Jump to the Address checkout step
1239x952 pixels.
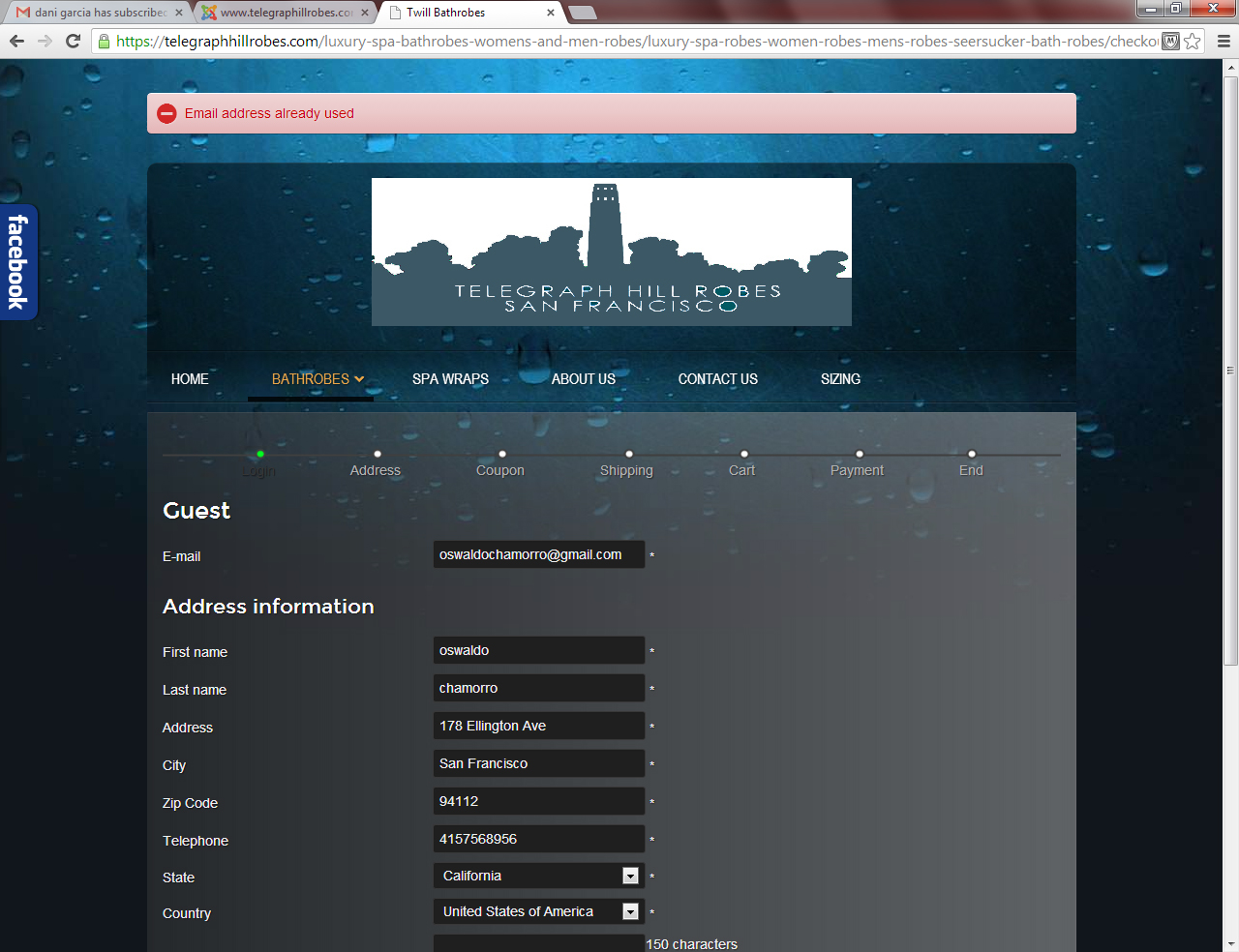376,470
